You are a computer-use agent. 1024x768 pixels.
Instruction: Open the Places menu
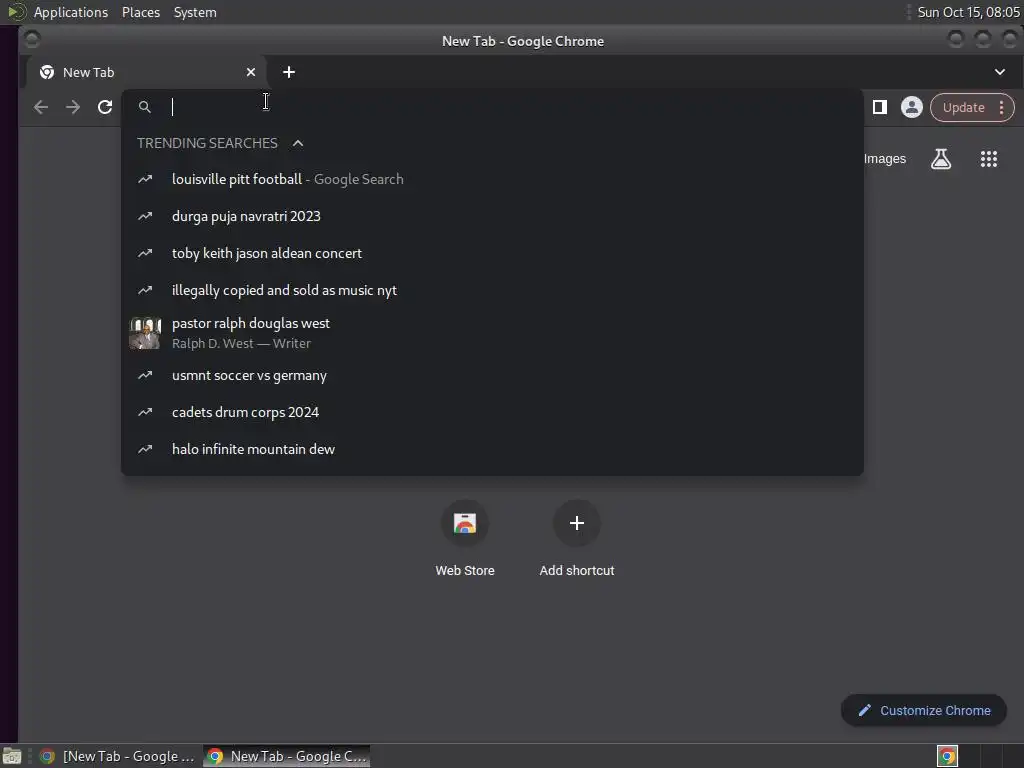[140, 12]
